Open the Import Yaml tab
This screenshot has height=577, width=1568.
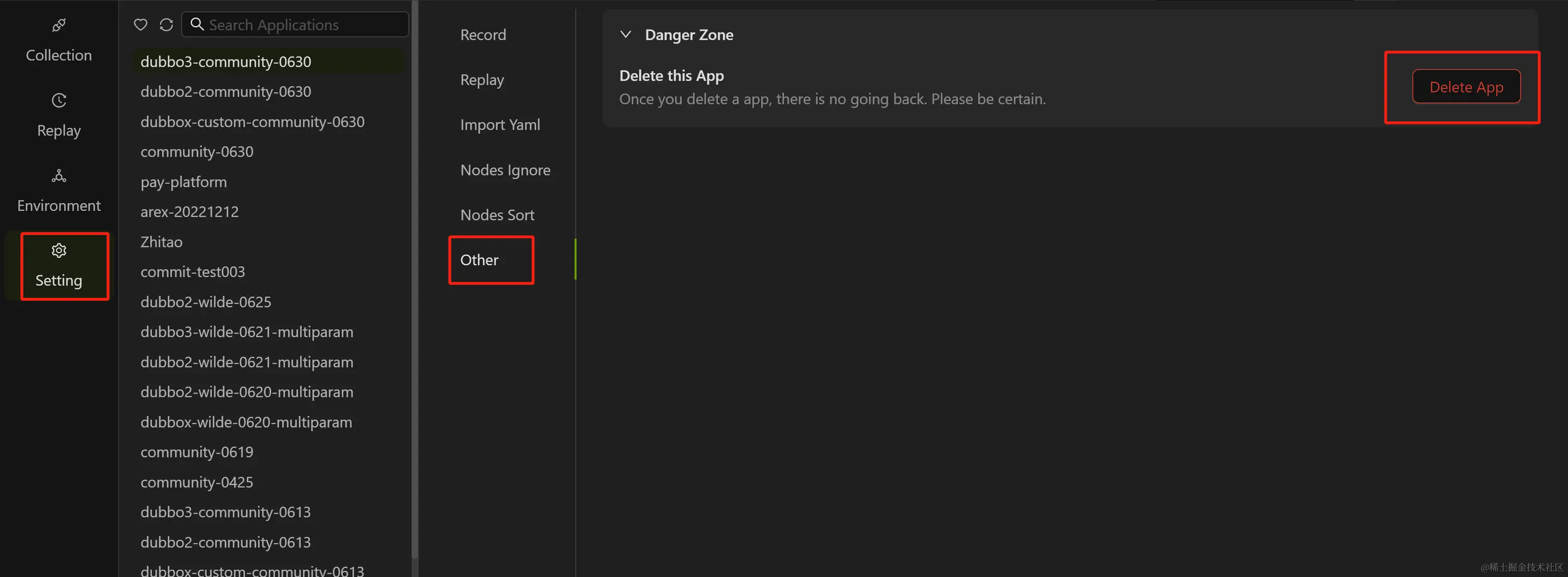coord(500,125)
